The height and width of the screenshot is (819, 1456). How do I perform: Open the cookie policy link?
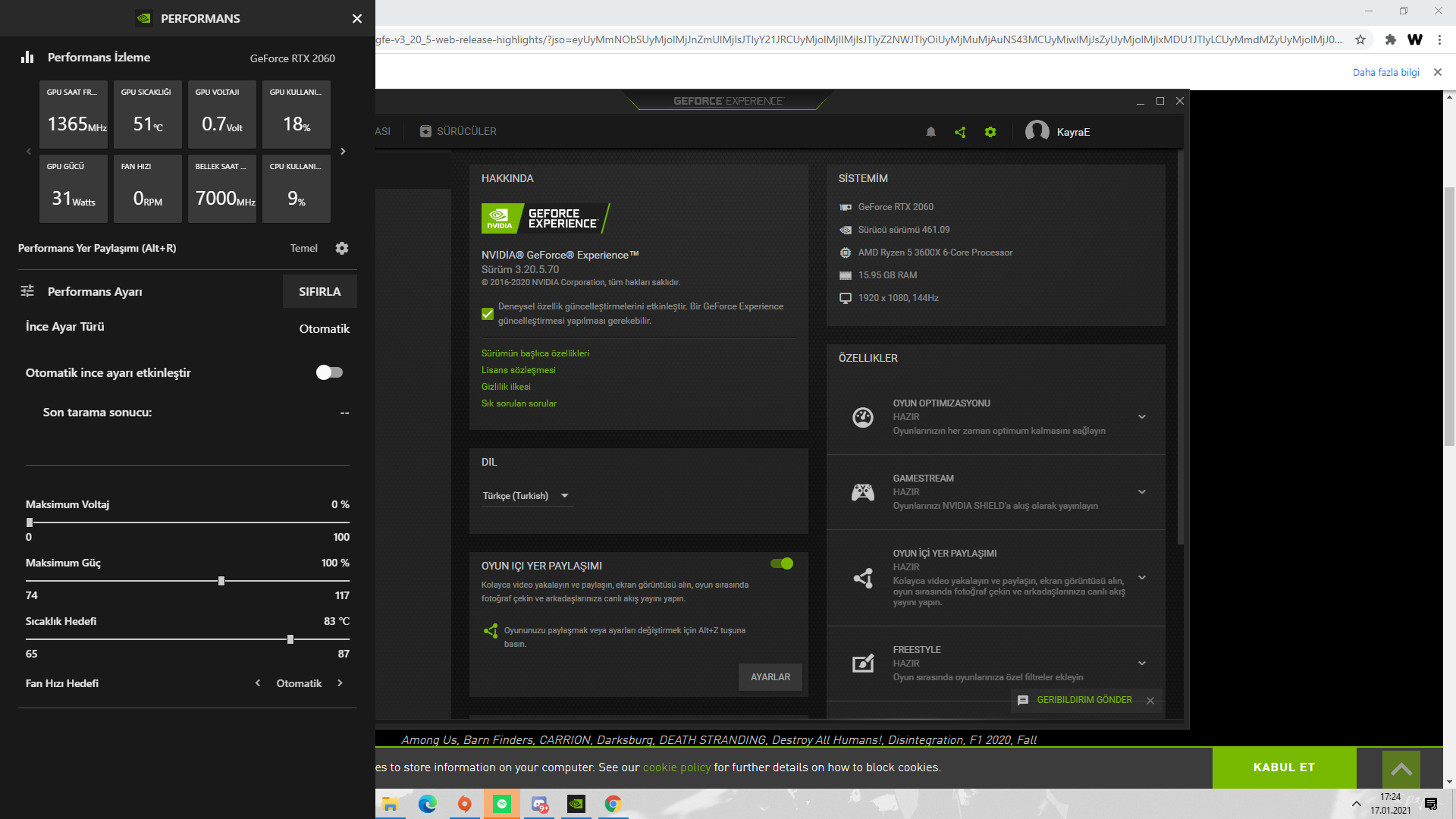pos(676,767)
